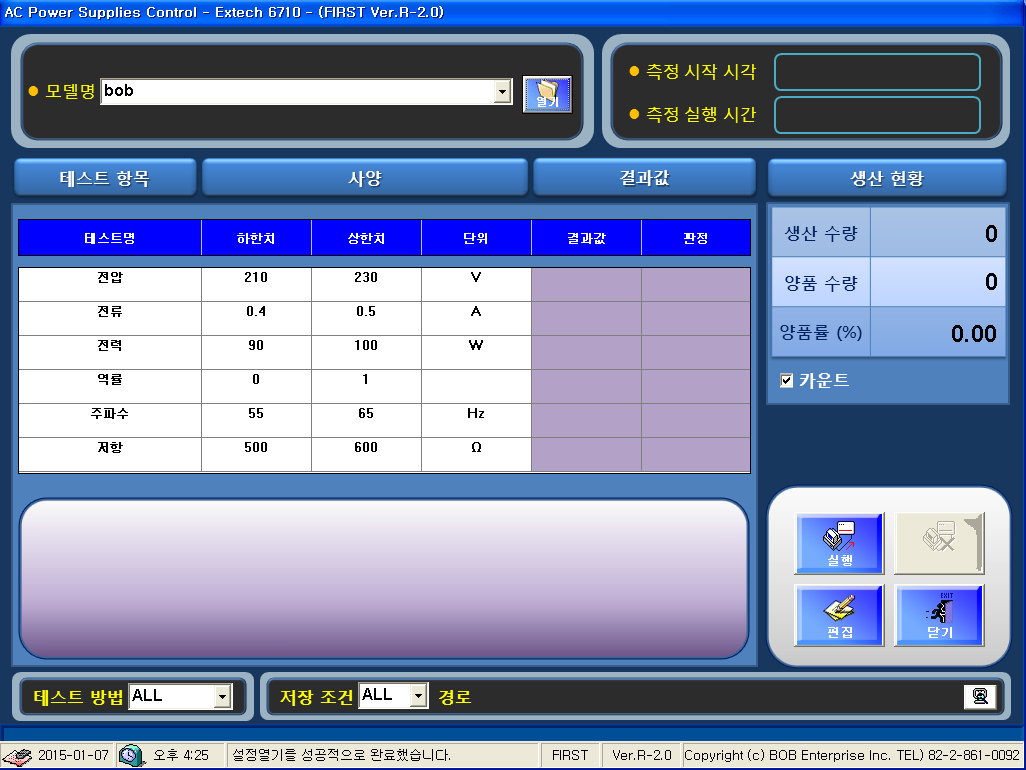This screenshot has height=770, width=1026.
Task: Click the calendar icon beside the date
Action: pos(17,755)
